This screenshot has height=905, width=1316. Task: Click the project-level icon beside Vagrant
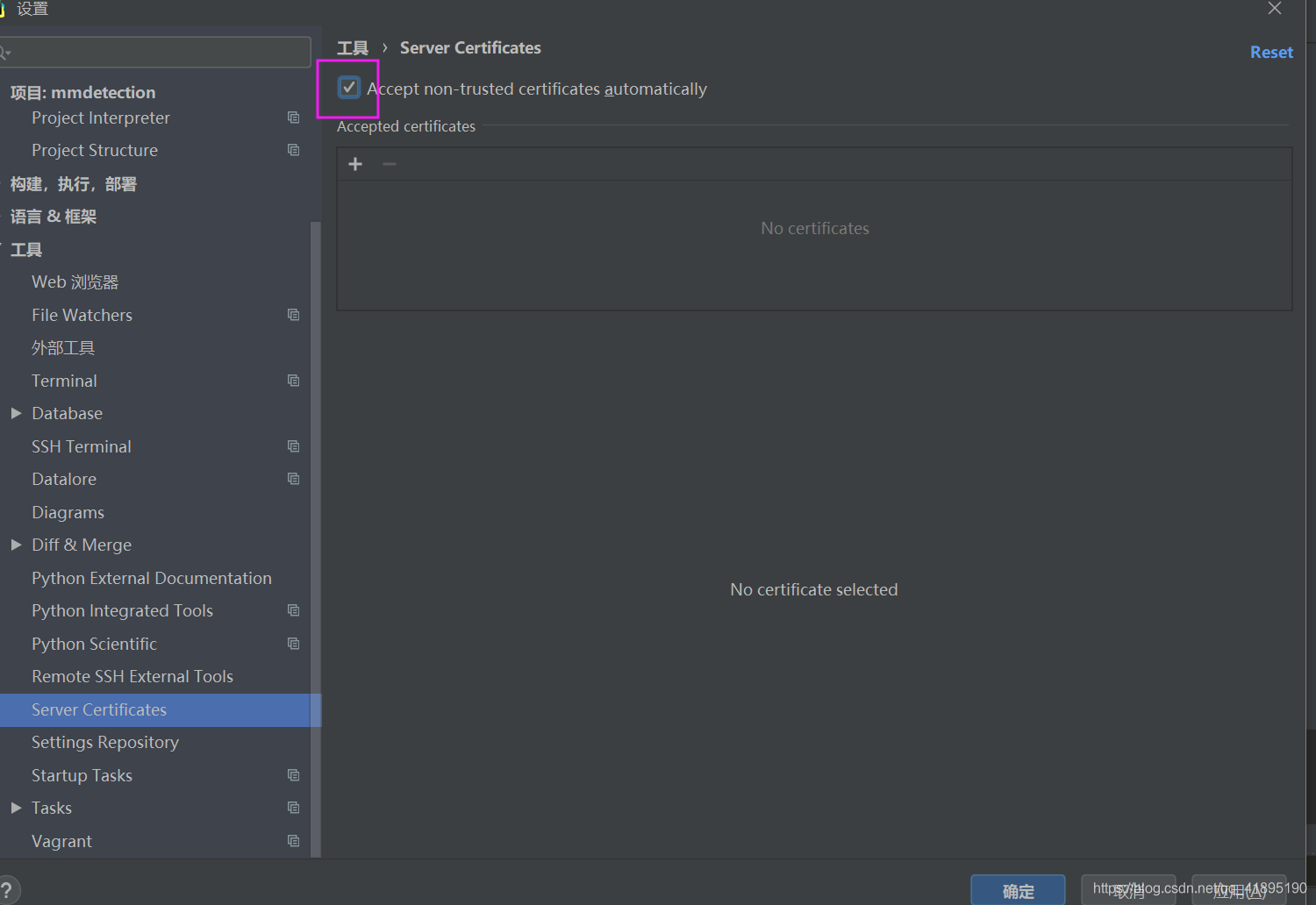point(293,841)
